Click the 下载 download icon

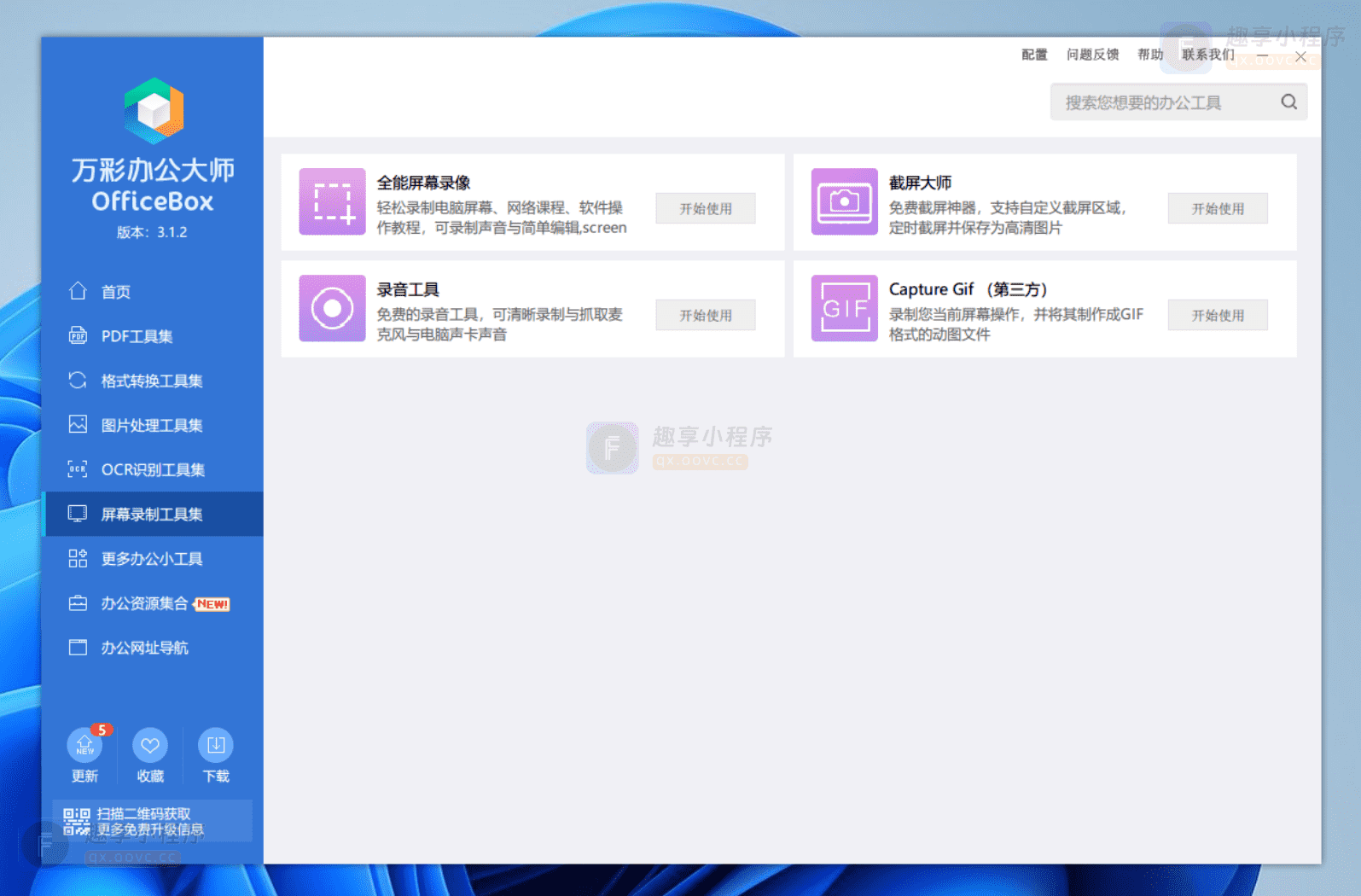click(216, 745)
